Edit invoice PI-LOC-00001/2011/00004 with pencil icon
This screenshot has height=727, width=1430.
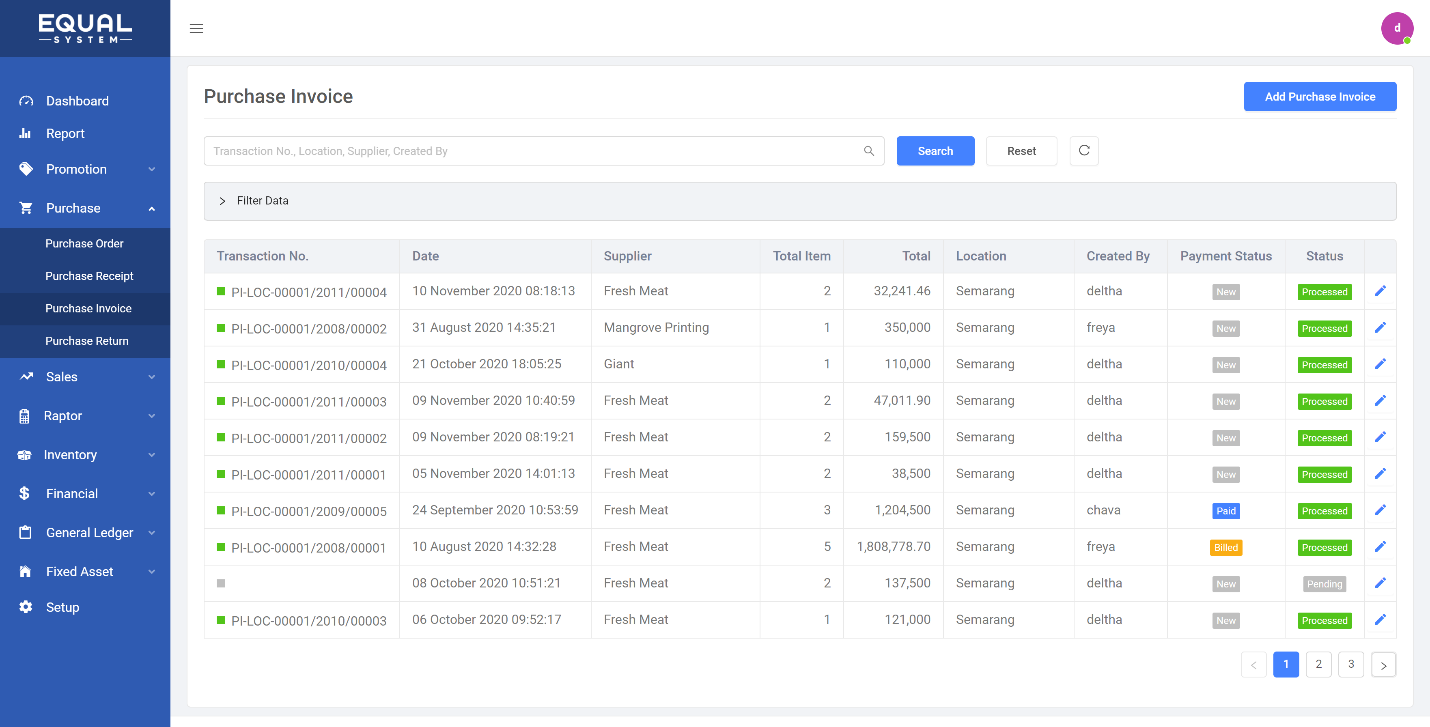pos(1380,291)
